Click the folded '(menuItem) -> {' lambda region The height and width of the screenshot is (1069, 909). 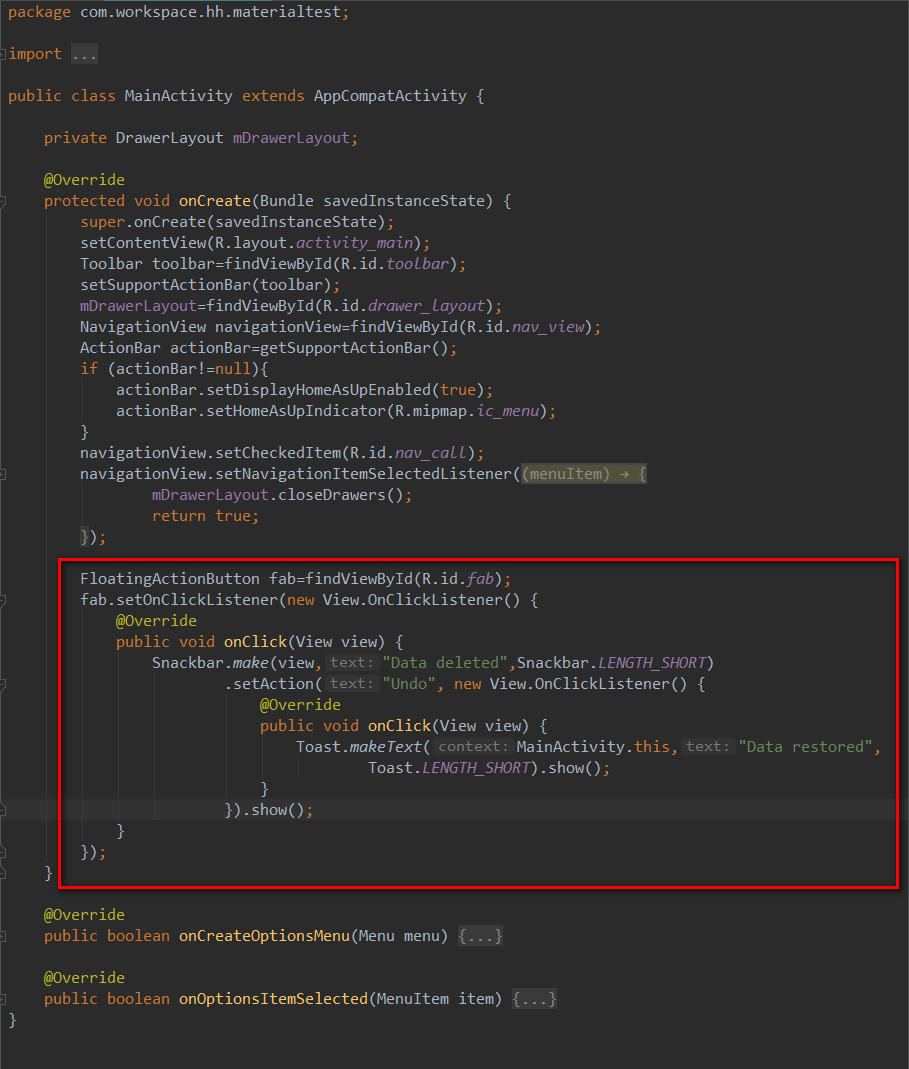(584, 474)
